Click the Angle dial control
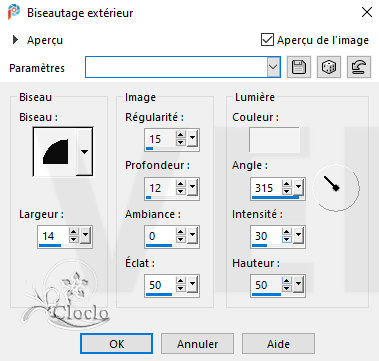The image size is (379, 361). coord(336,188)
